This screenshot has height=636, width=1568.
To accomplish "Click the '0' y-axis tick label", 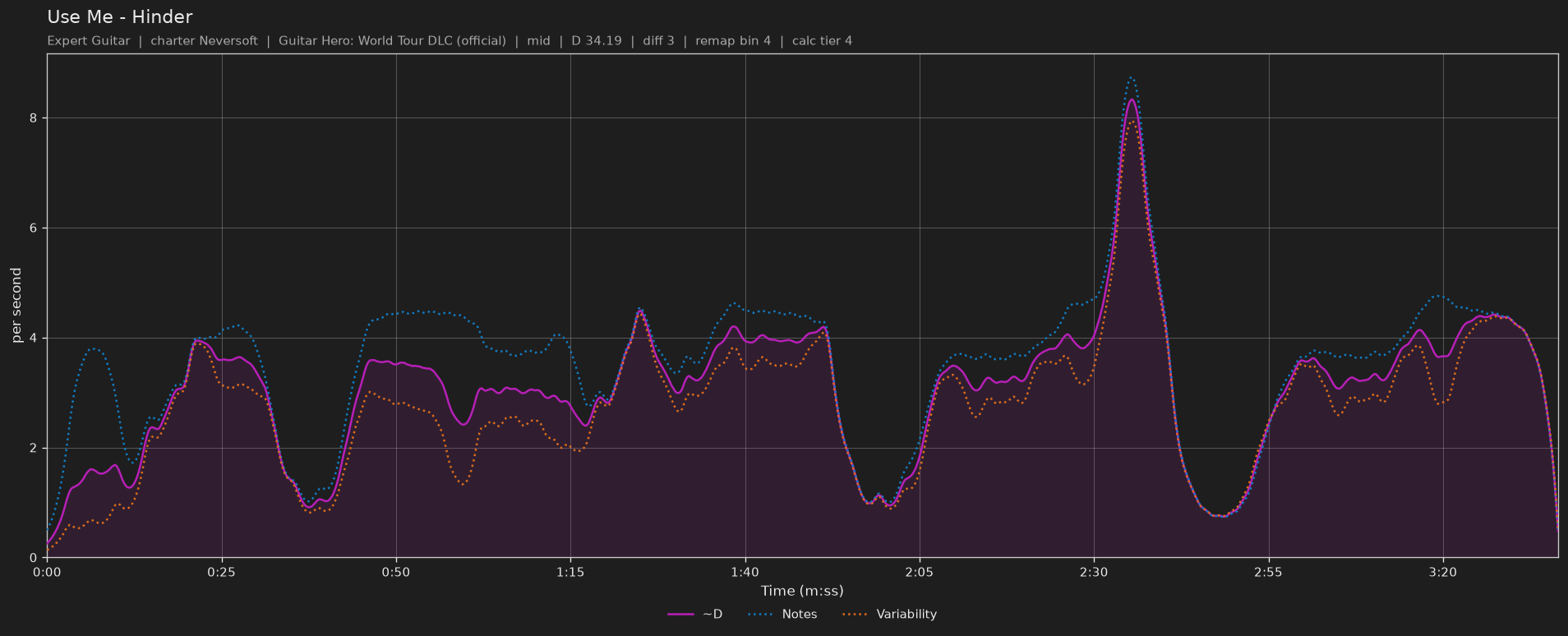I will 35,558.
